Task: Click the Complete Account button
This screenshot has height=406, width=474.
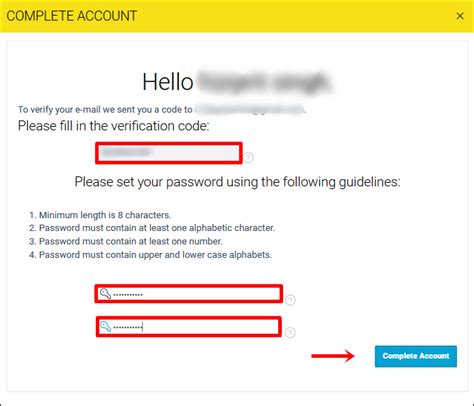Action: (416, 356)
